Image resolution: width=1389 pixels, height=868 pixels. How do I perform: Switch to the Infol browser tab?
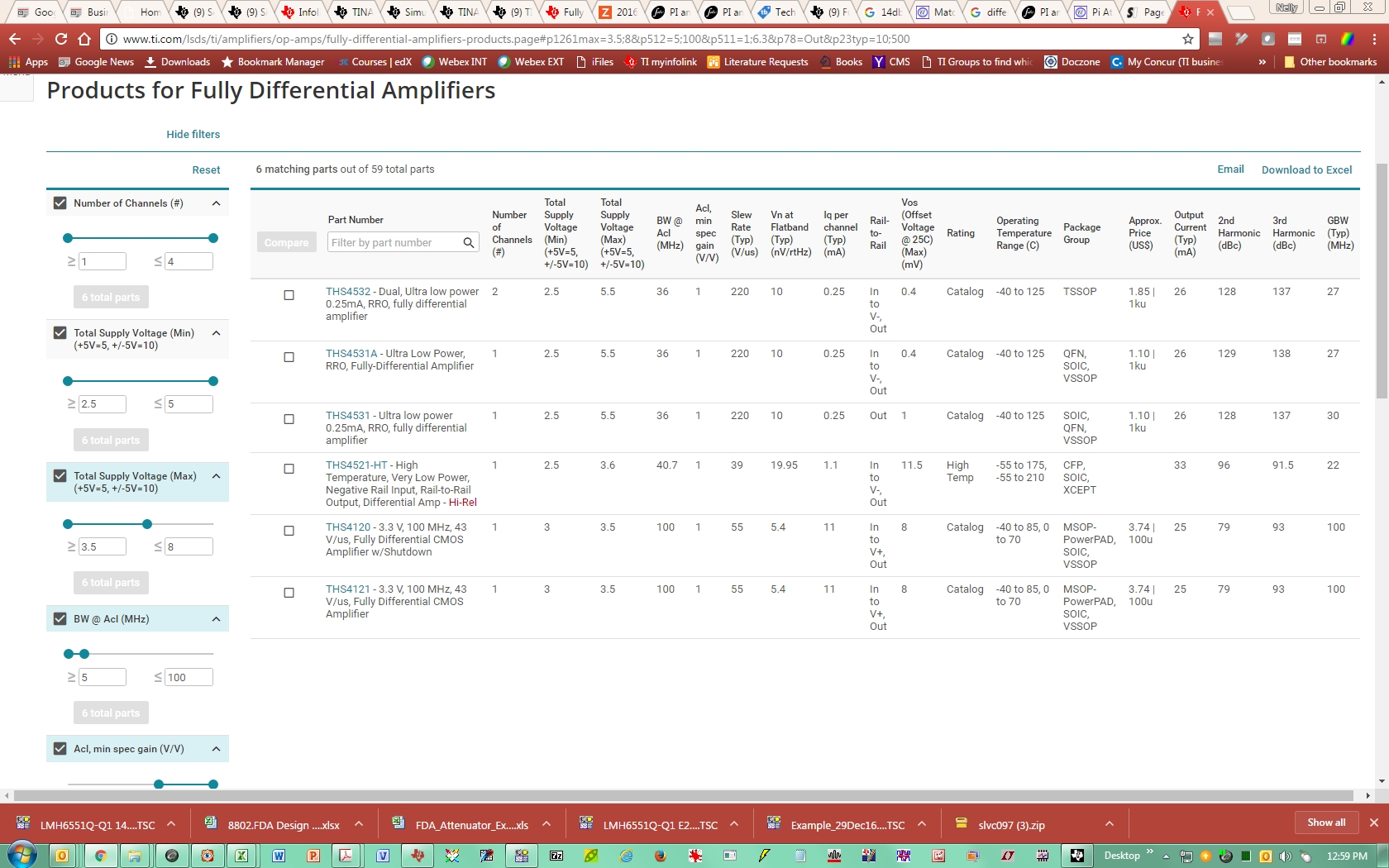tap(301, 12)
